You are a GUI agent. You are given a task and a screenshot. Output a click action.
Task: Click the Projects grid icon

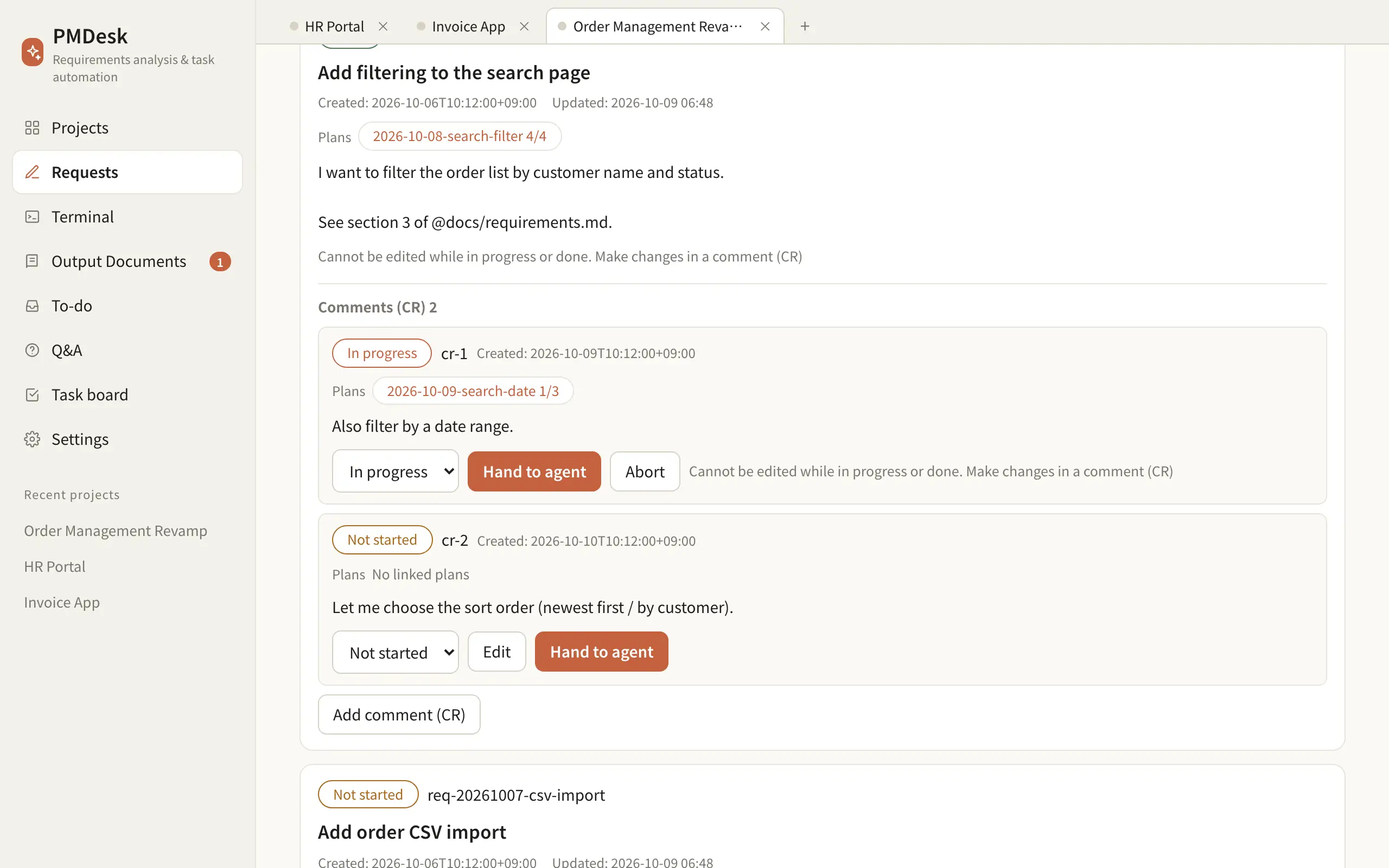point(32,127)
